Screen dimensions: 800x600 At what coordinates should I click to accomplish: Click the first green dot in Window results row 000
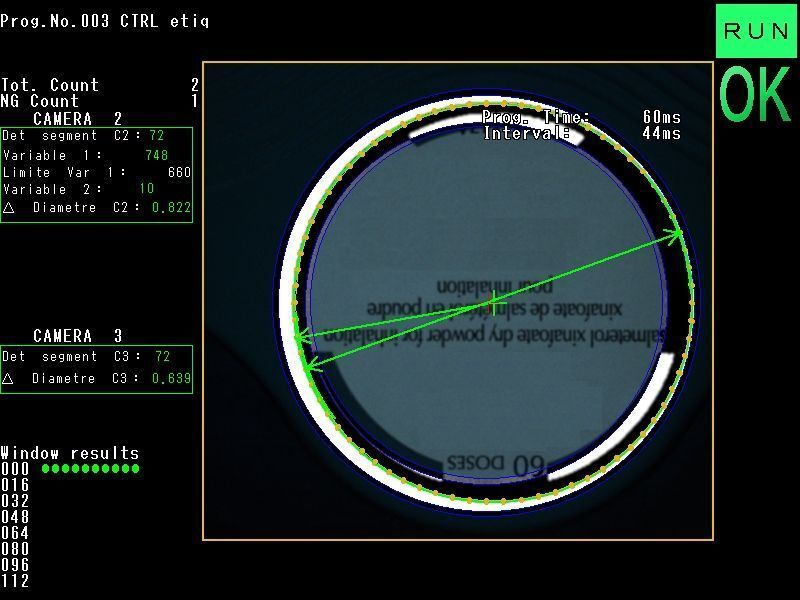(46, 468)
